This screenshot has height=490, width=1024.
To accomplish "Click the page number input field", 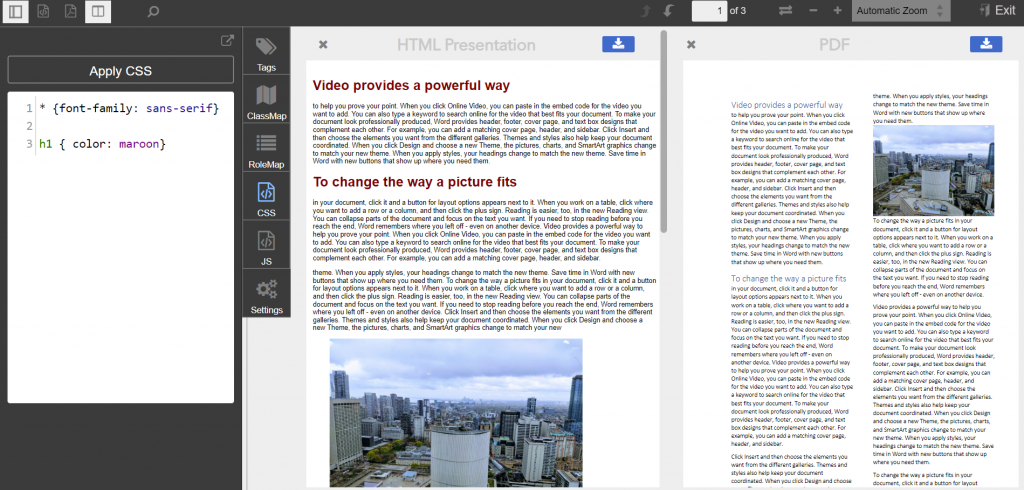I will coord(709,10).
